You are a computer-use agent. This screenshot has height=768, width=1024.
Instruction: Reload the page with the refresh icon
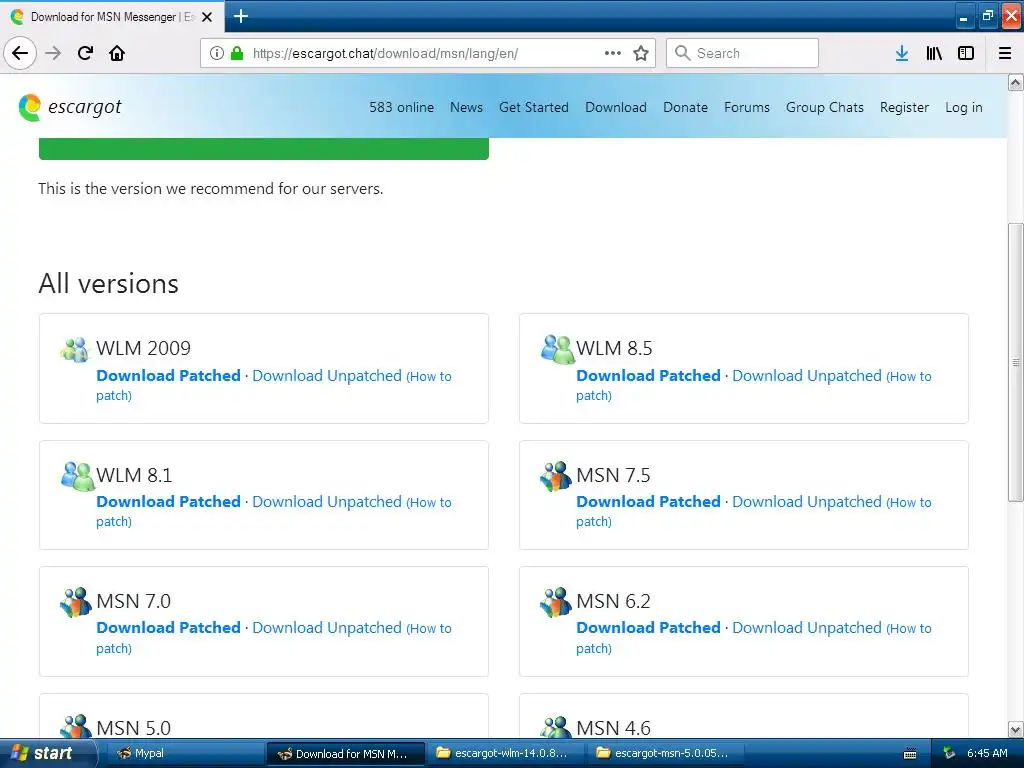pyautogui.click(x=85, y=53)
